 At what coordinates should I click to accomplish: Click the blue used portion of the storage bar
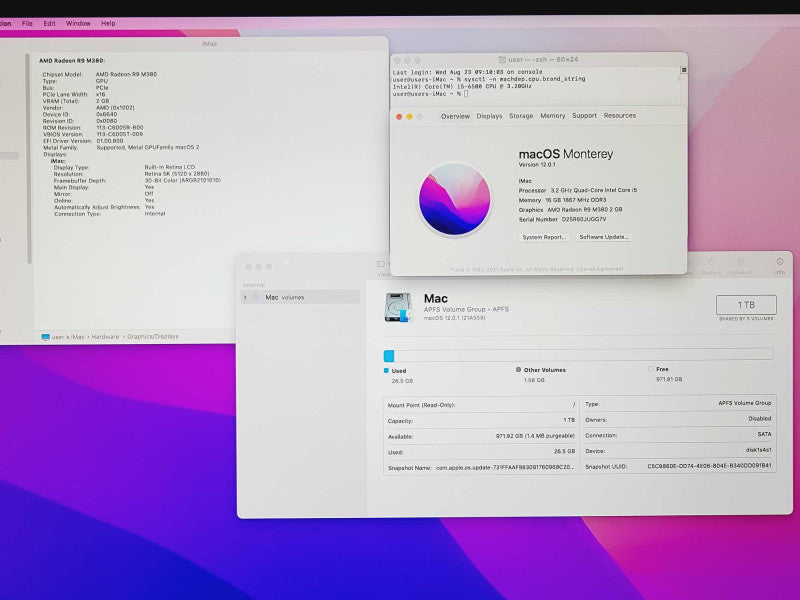point(389,356)
